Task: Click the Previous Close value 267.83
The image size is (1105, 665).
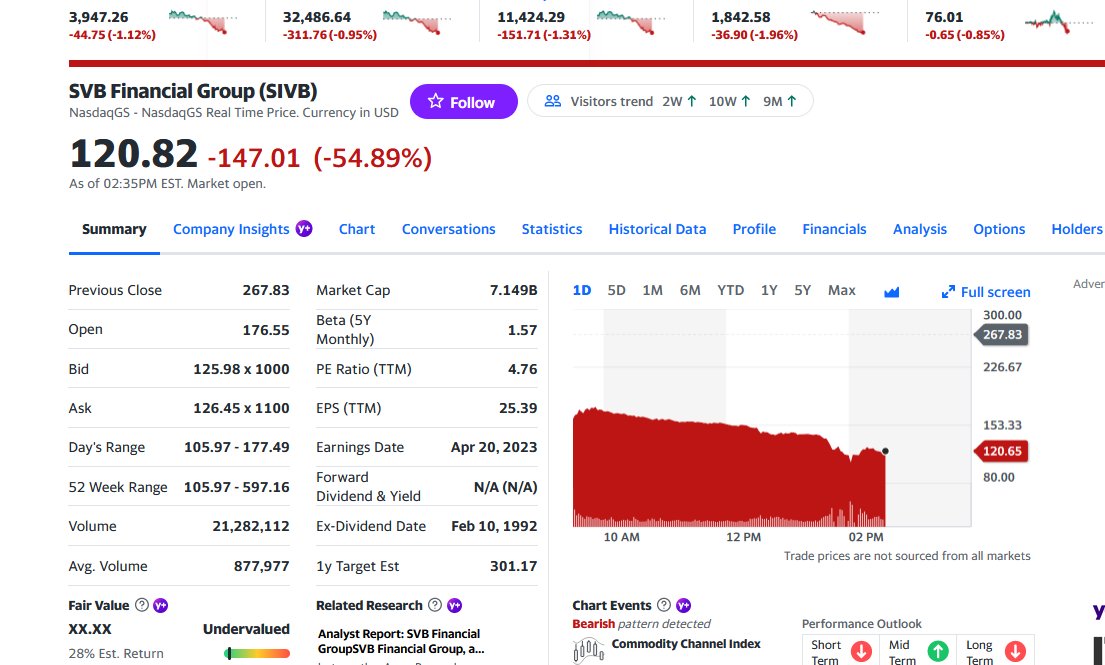Action: pyautogui.click(x=266, y=290)
